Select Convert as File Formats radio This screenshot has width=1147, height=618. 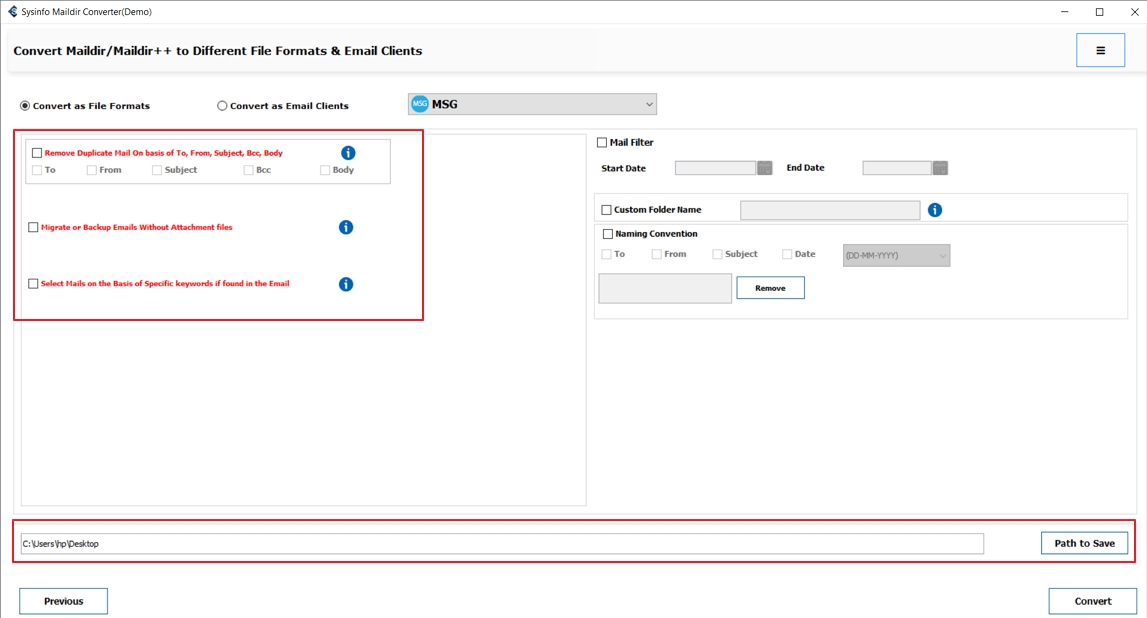coord(25,106)
